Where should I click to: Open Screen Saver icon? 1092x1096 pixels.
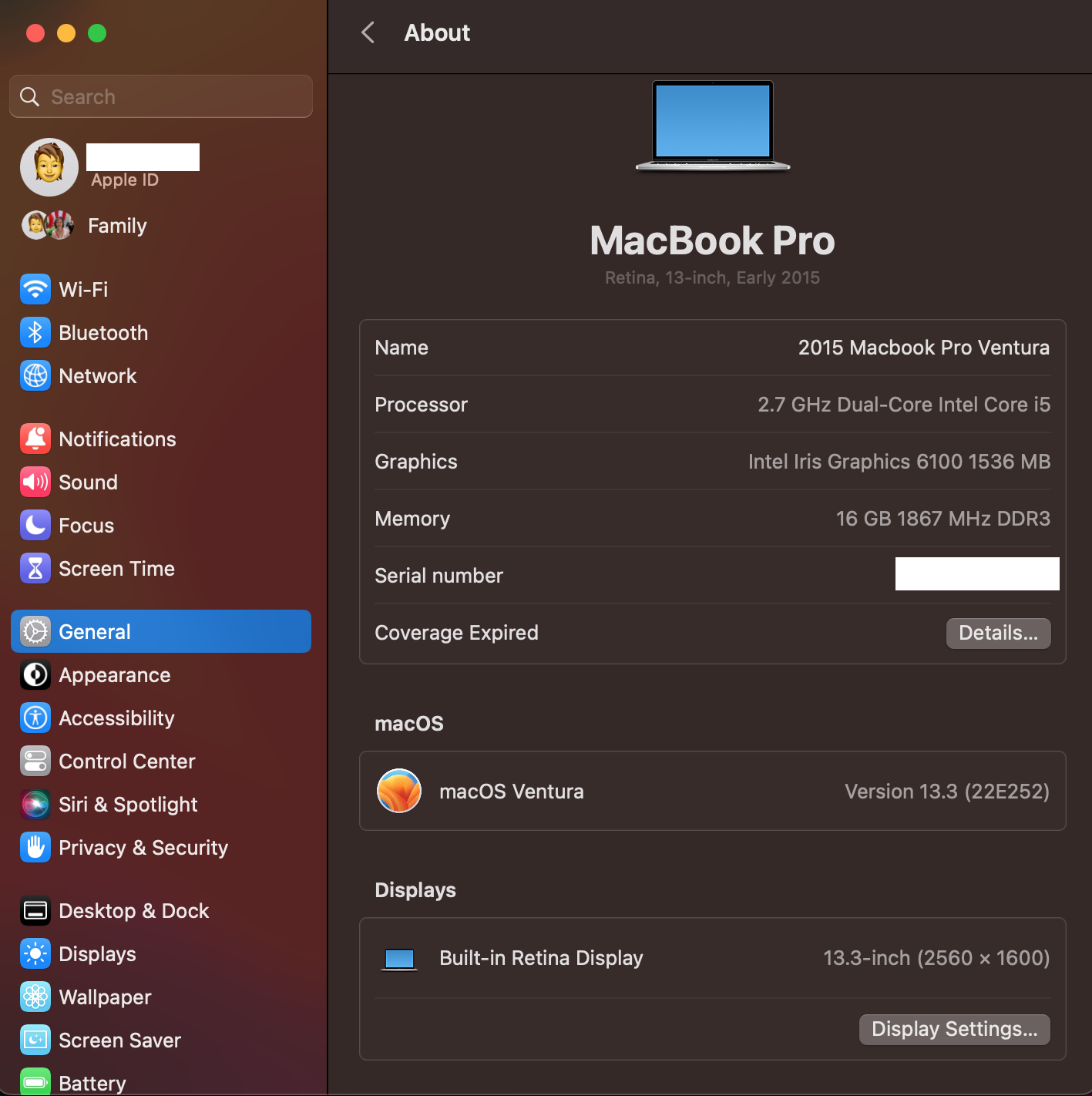(35, 1041)
